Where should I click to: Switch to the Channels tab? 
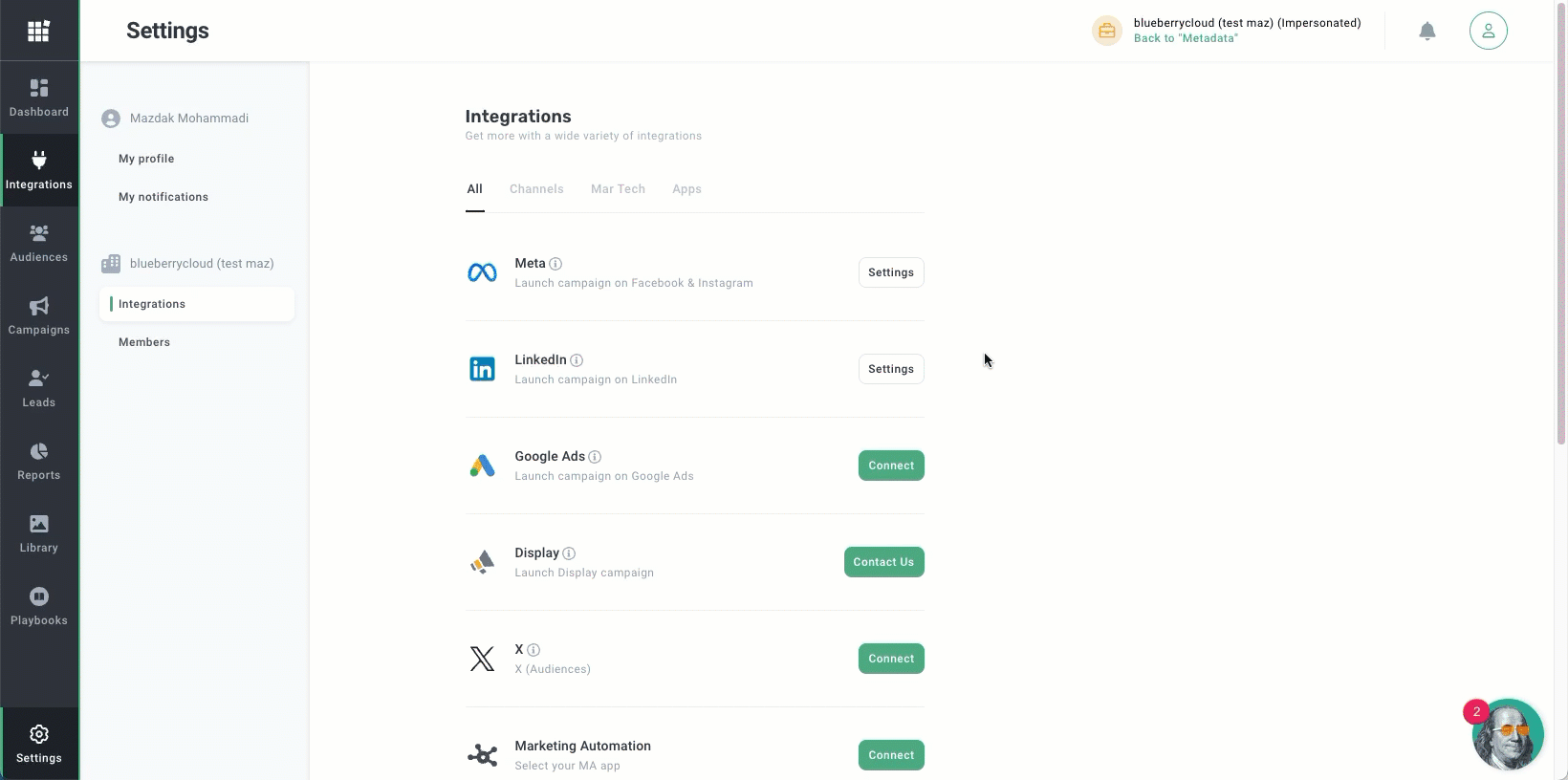coord(536,189)
